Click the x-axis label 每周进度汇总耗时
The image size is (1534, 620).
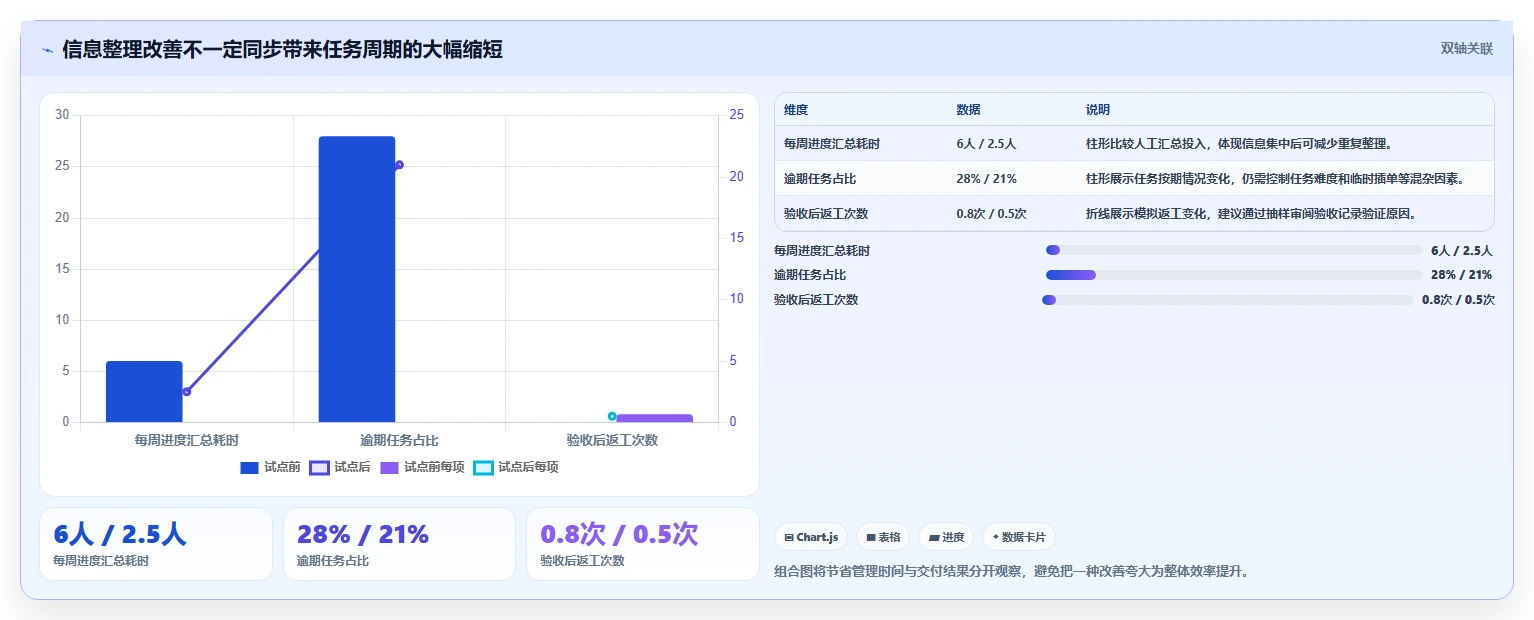pyautogui.click(x=187, y=440)
